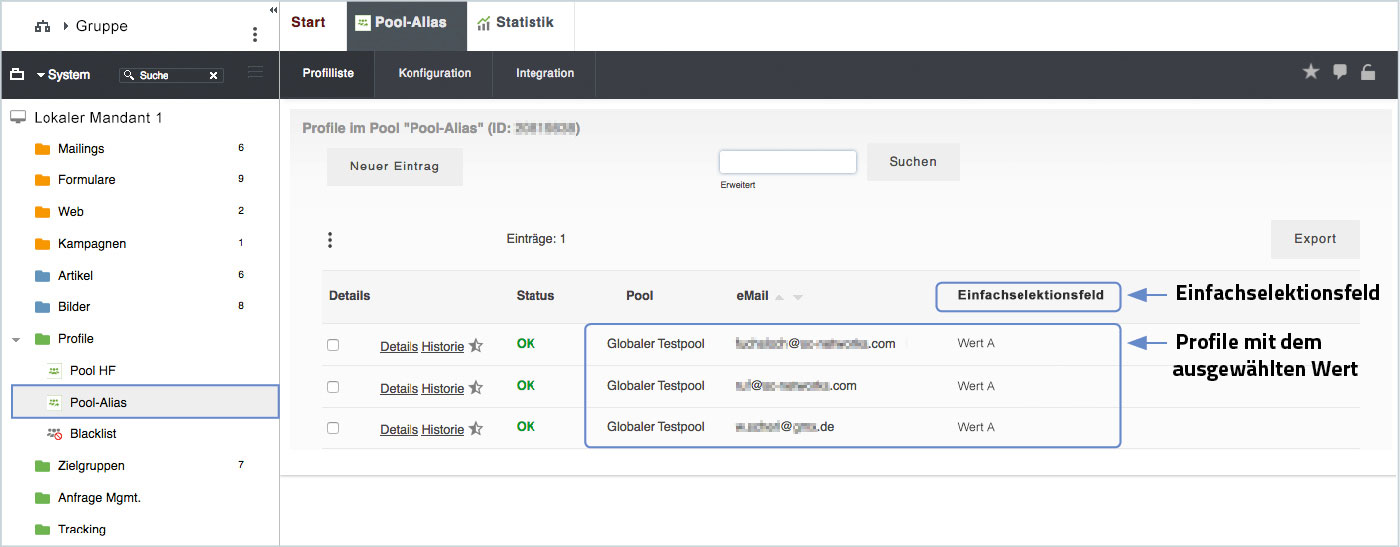Select the third profile row checkbox
The width and height of the screenshot is (1400, 547).
(x=333, y=428)
